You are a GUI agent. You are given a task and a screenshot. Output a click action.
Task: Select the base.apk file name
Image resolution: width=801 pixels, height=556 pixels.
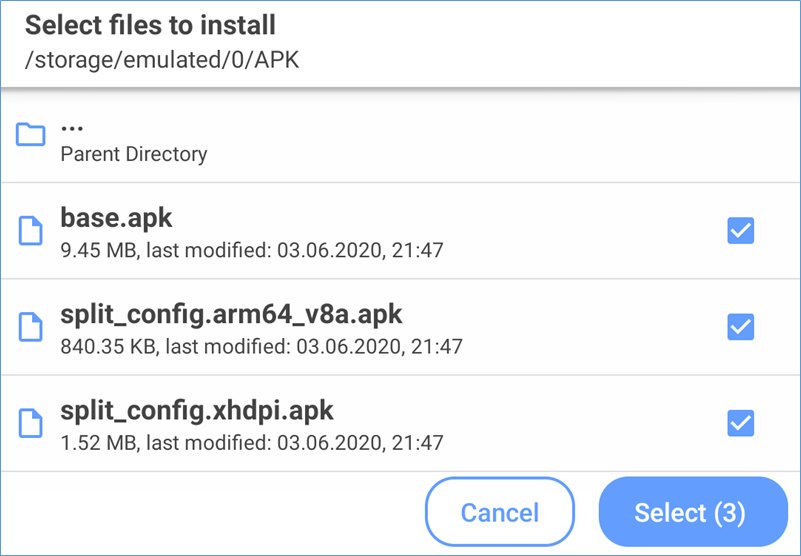click(x=116, y=217)
